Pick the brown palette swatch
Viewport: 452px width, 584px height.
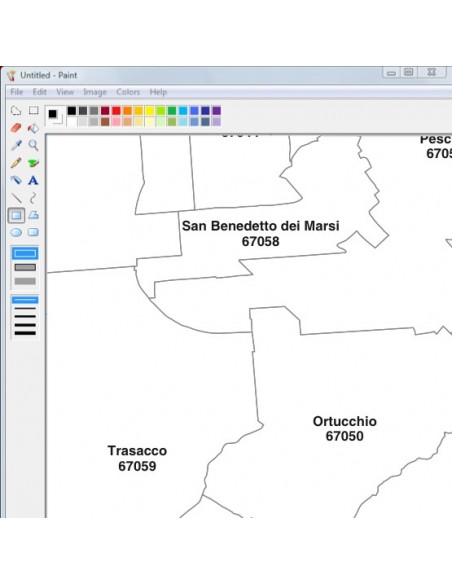pyautogui.click(x=105, y=122)
